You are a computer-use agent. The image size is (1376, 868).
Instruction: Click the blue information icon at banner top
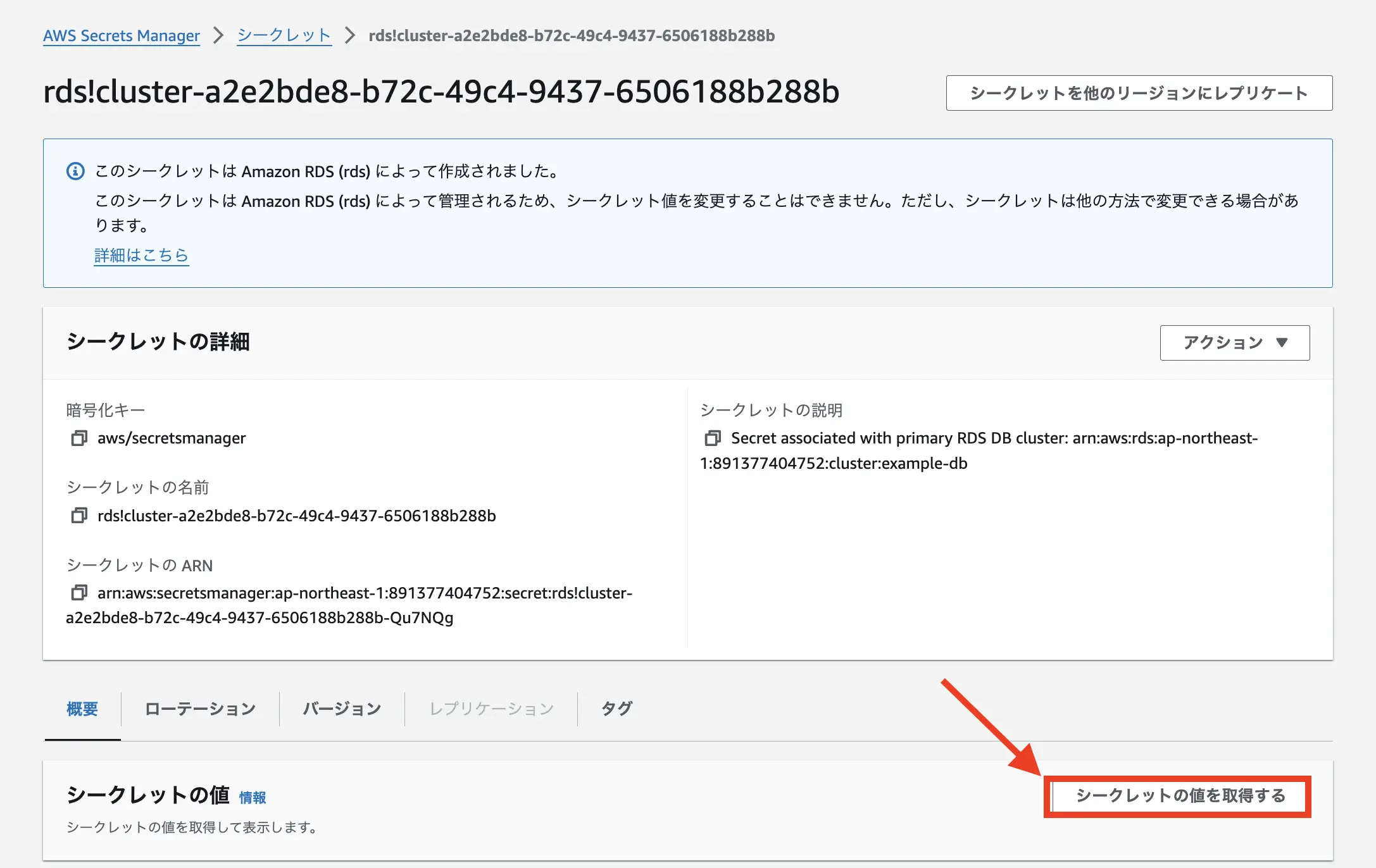[74, 171]
